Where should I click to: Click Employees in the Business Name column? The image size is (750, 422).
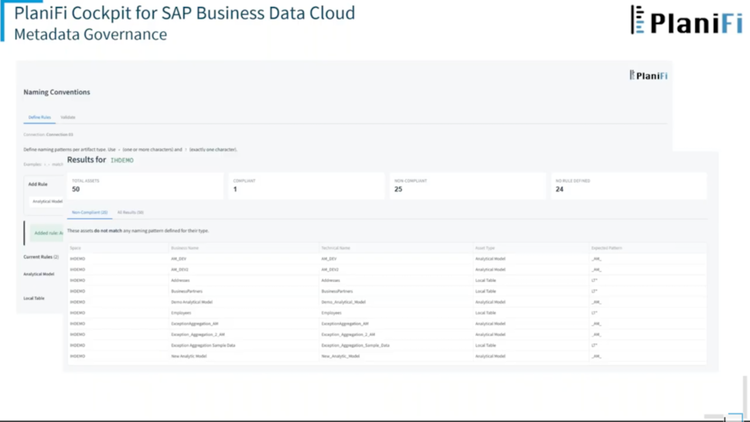pyautogui.click(x=181, y=313)
